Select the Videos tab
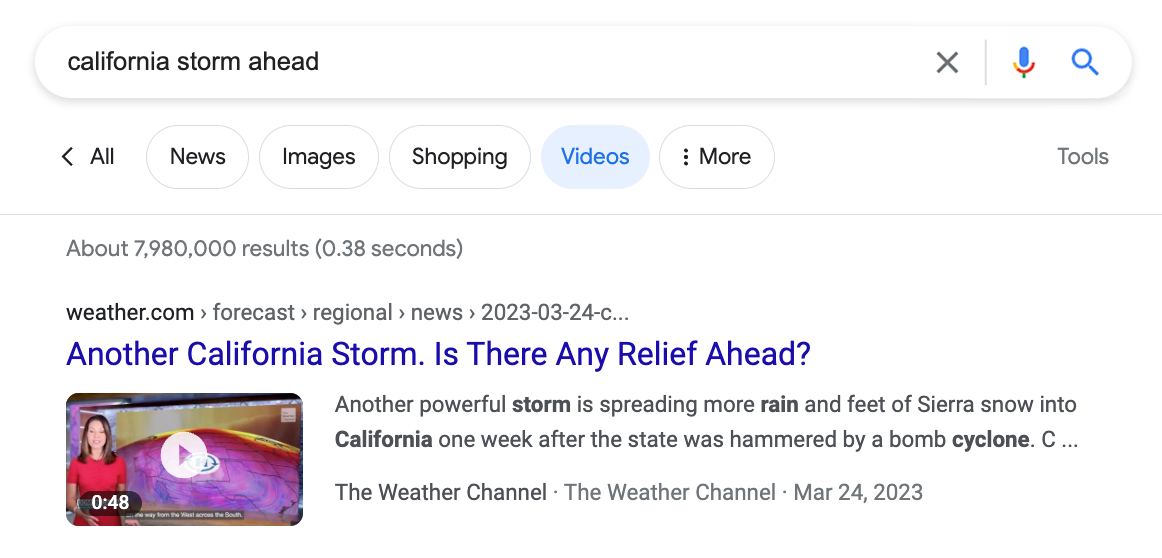The width and height of the screenshot is (1162, 558). click(595, 157)
